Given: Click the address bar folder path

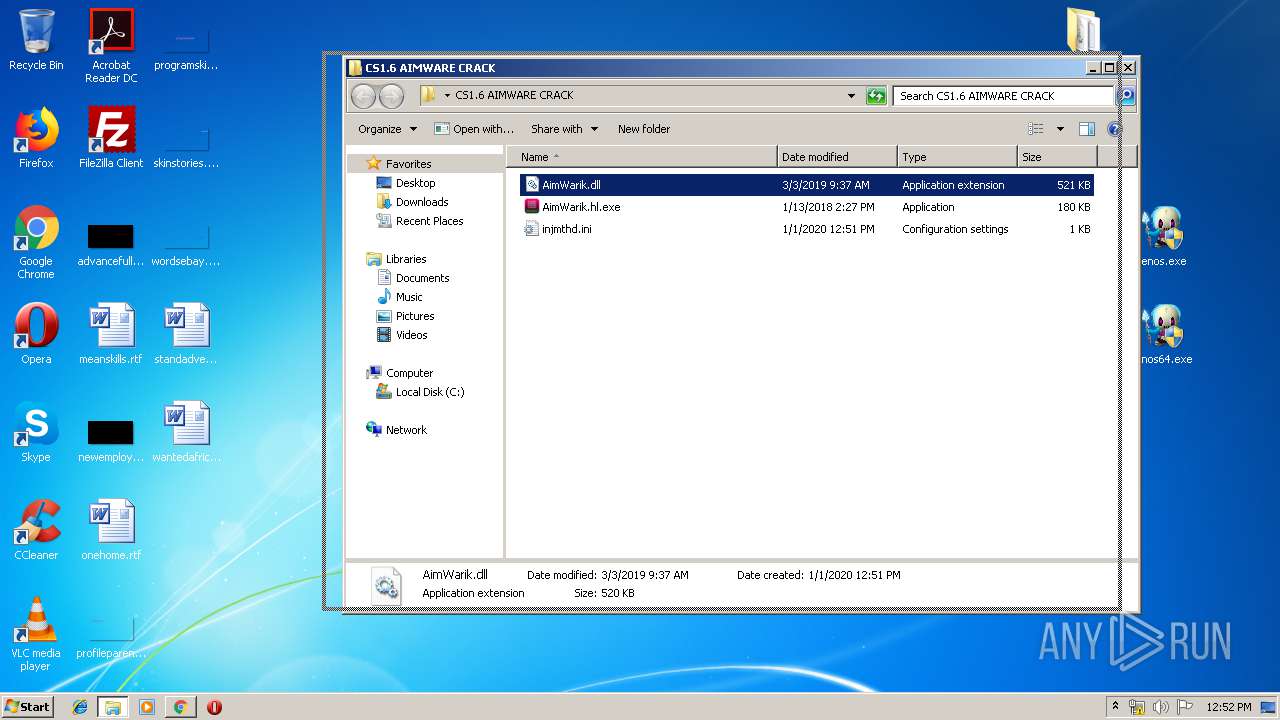Looking at the screenshot, I should click(514, 96).
